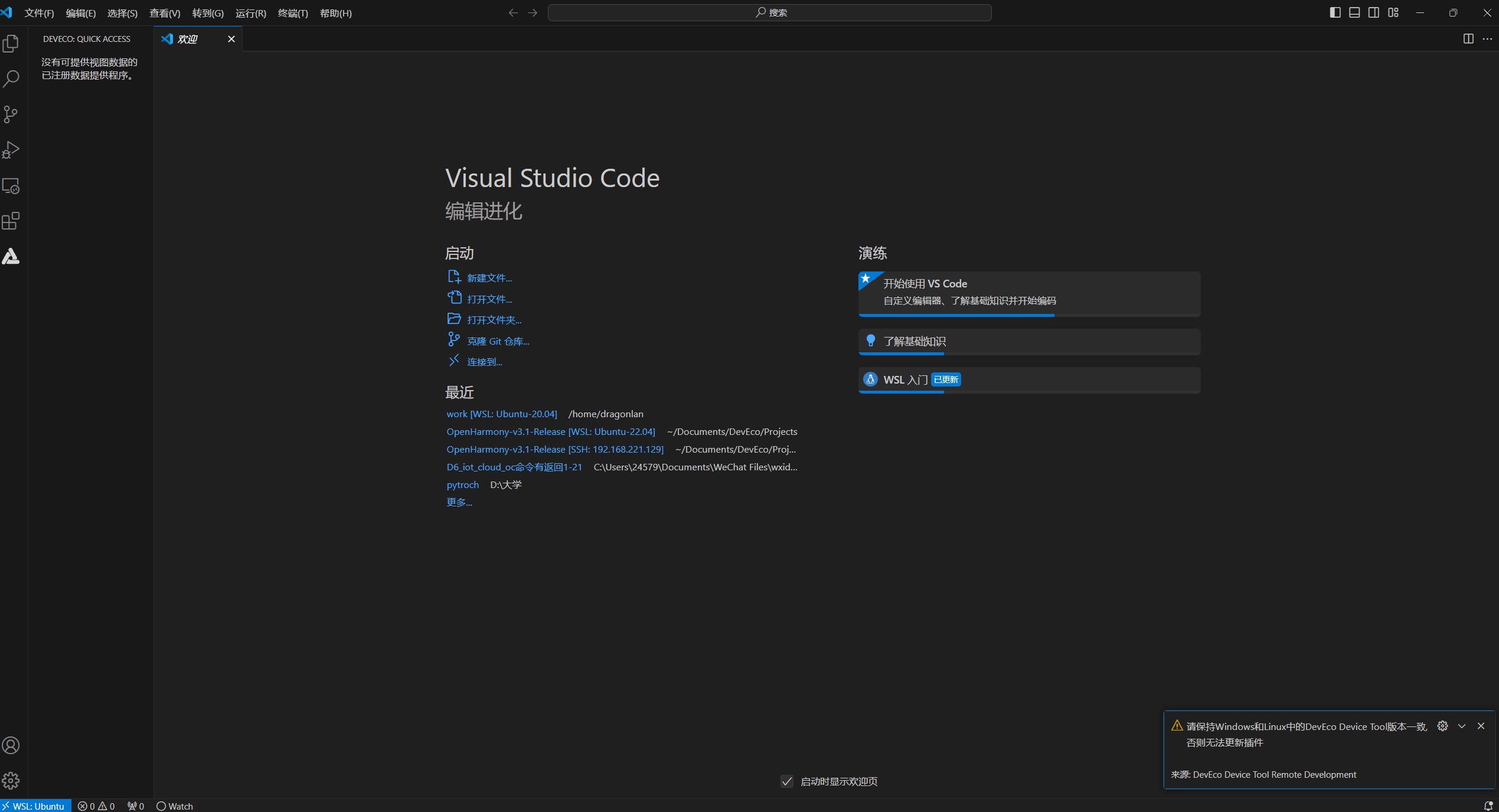
Task: Open the Remote Explorer view
Action: click(x=11, y=186)
